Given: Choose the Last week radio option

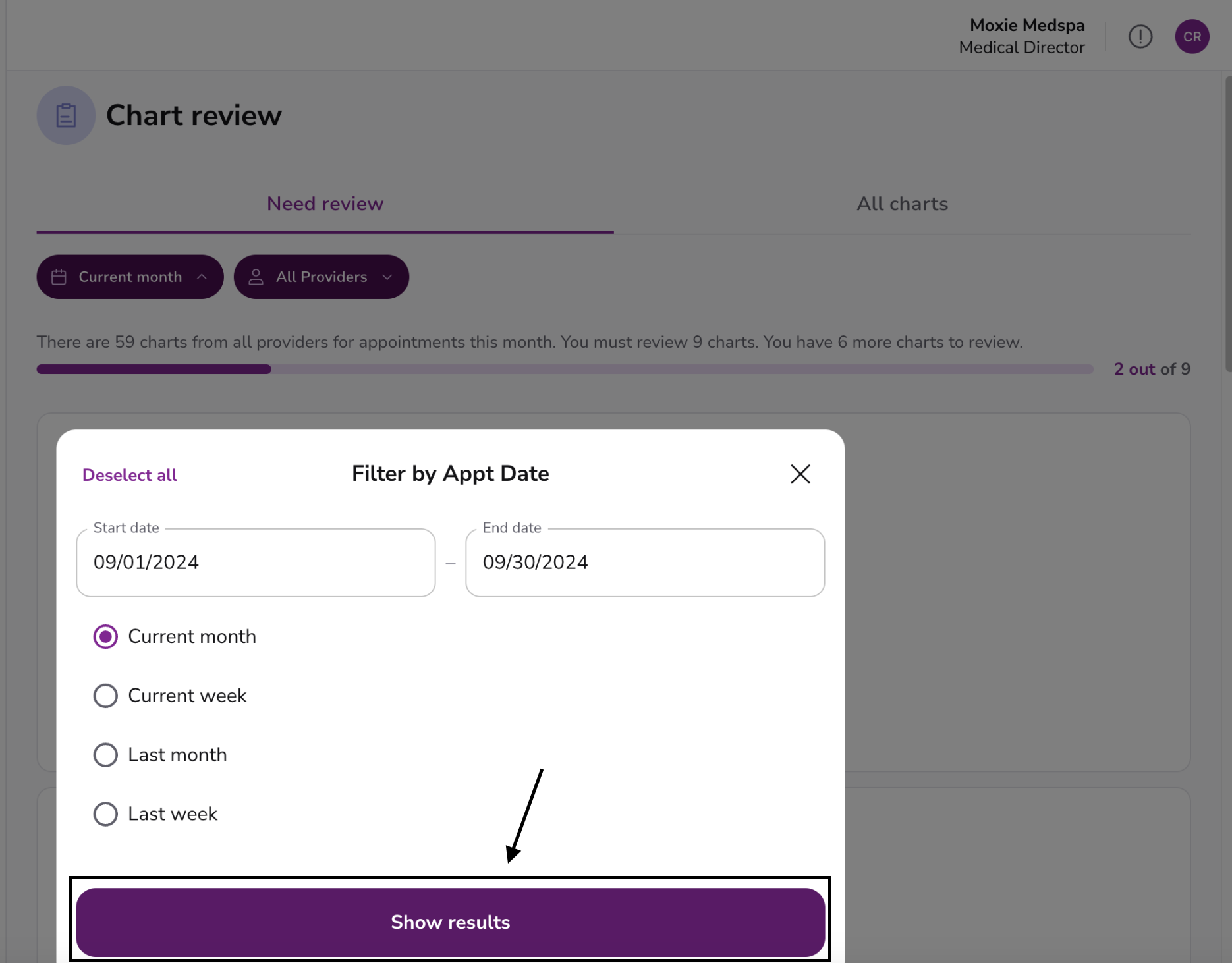Looking at the screenshot, I should click(105, 814).
